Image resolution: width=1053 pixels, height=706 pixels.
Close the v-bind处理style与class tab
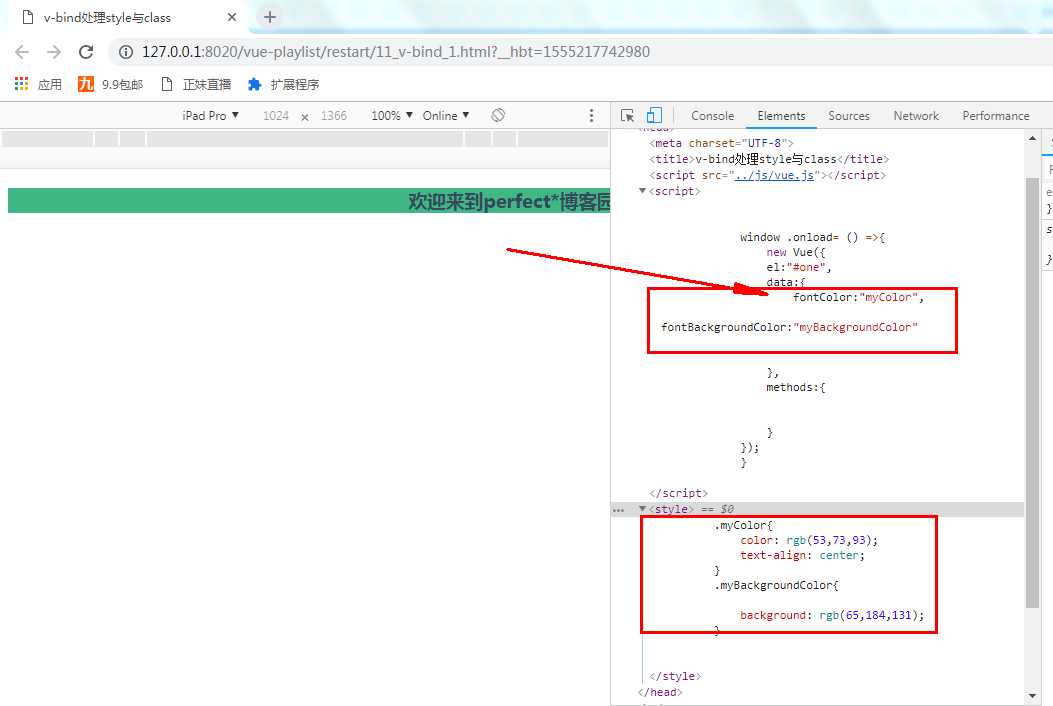[x=232, y=17]
